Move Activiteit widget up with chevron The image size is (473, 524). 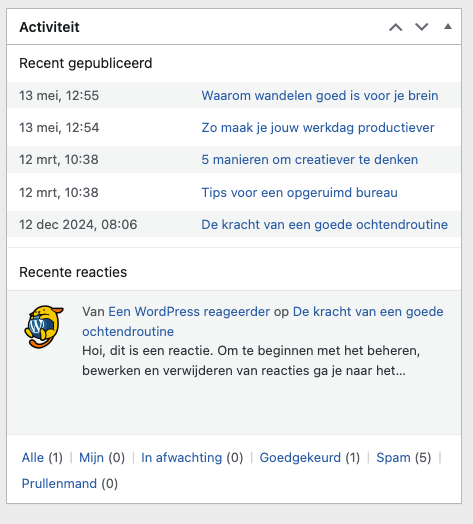(395, 27)
